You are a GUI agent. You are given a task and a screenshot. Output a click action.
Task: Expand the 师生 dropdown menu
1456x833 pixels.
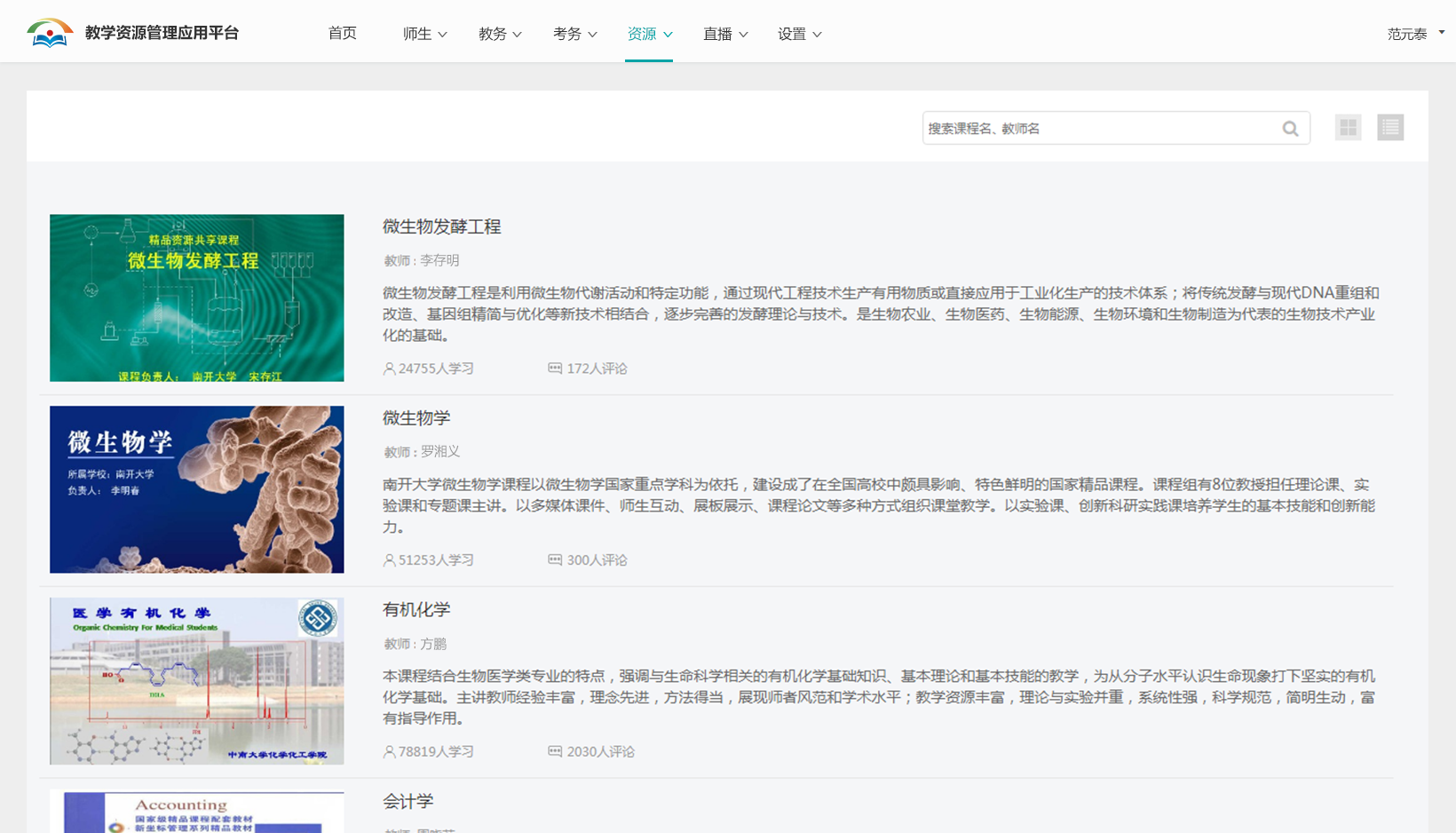click(424, 34)
